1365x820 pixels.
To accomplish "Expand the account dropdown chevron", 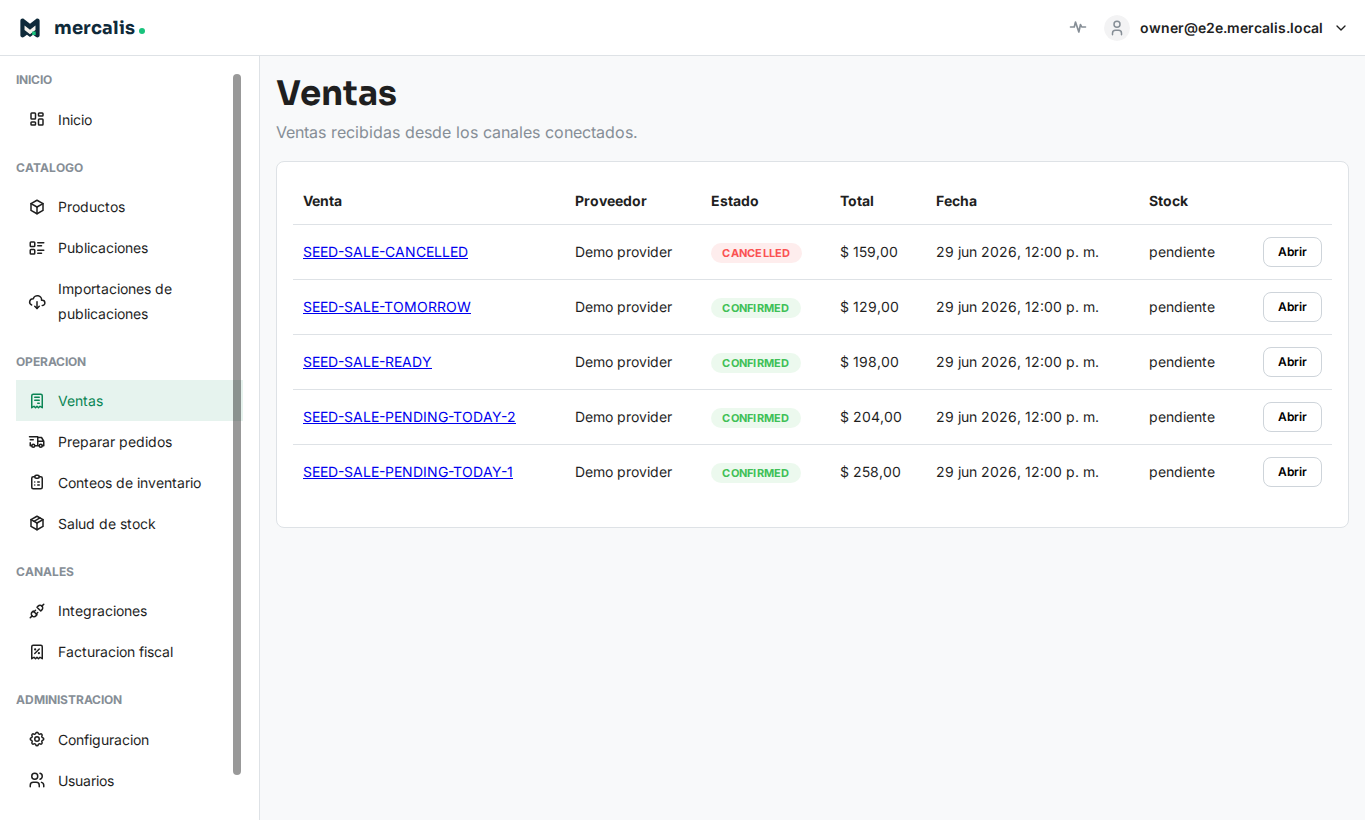I will [1341, 28].
